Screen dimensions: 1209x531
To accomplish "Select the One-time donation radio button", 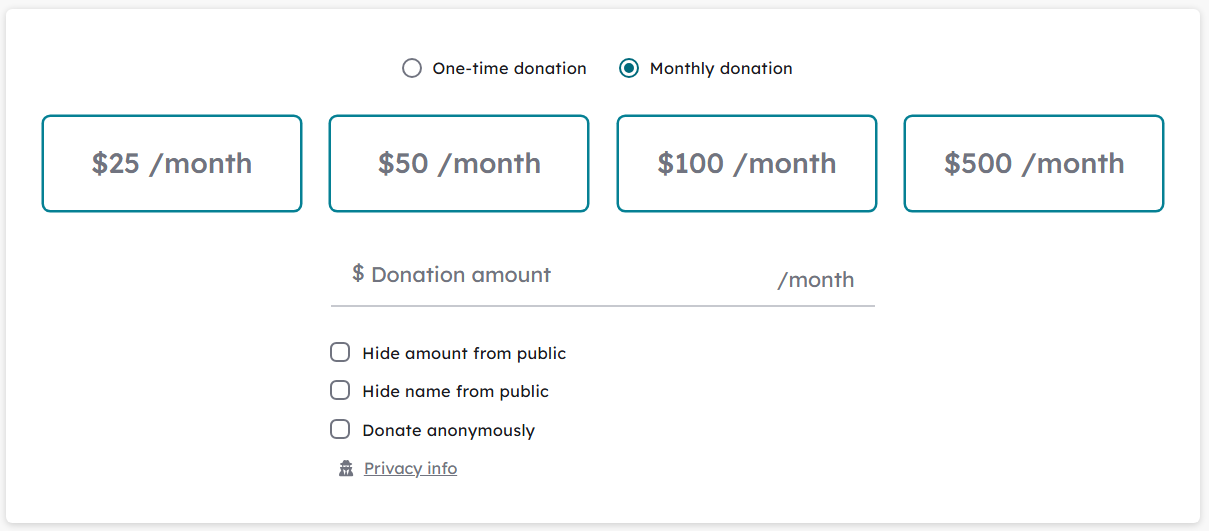I will pyautogui.click(x=412, y=69).
